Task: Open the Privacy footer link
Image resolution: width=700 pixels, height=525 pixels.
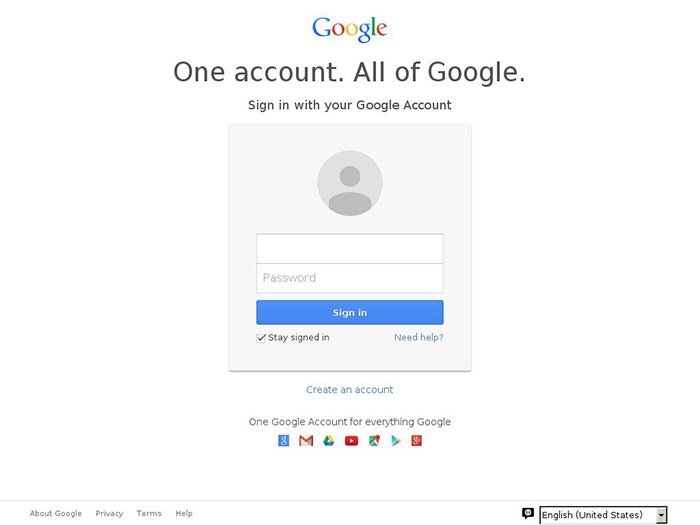Action: (109, 513)
